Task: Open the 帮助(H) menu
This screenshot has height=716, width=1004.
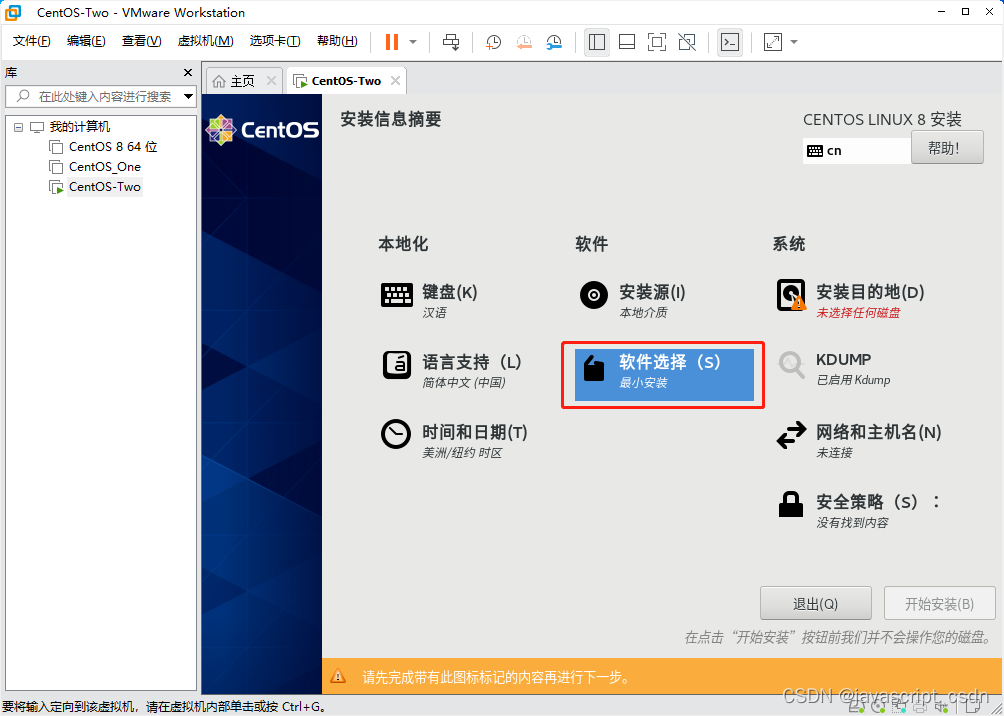Action: 337,41
